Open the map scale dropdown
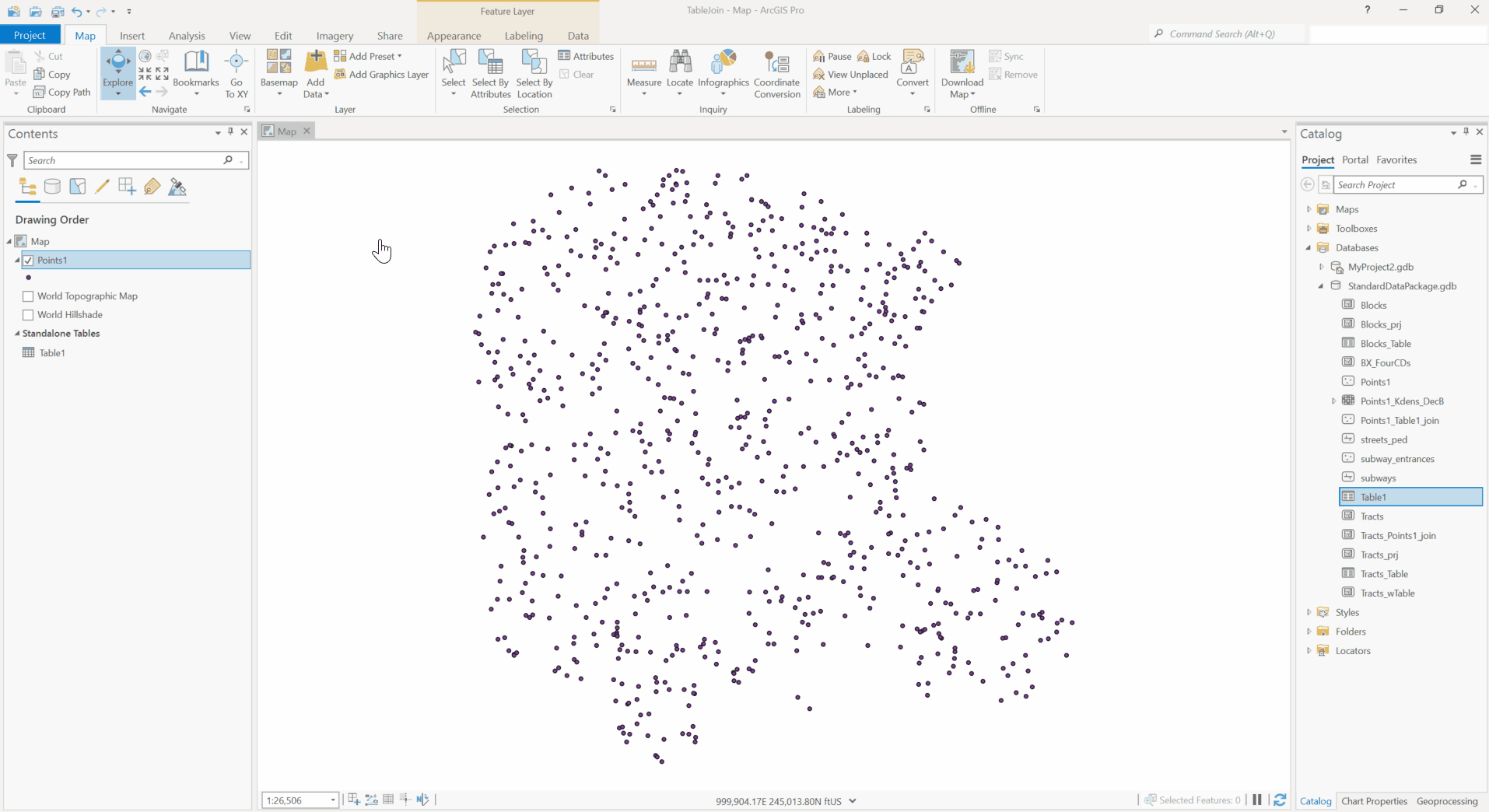Viewport: 1489px width, 812px height. tap(333, 800)
